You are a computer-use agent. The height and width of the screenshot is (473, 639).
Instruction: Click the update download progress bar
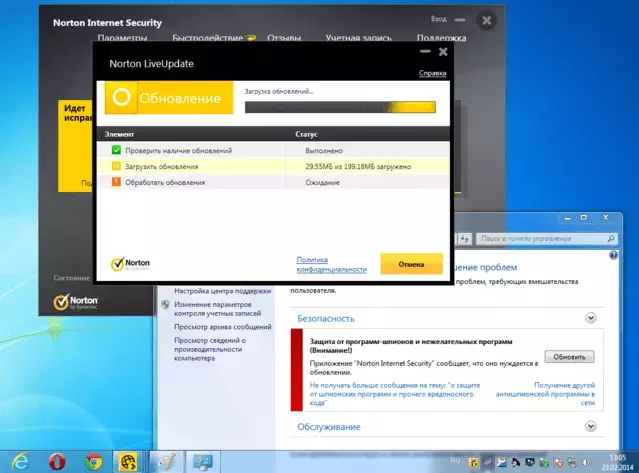click(340, 107)
